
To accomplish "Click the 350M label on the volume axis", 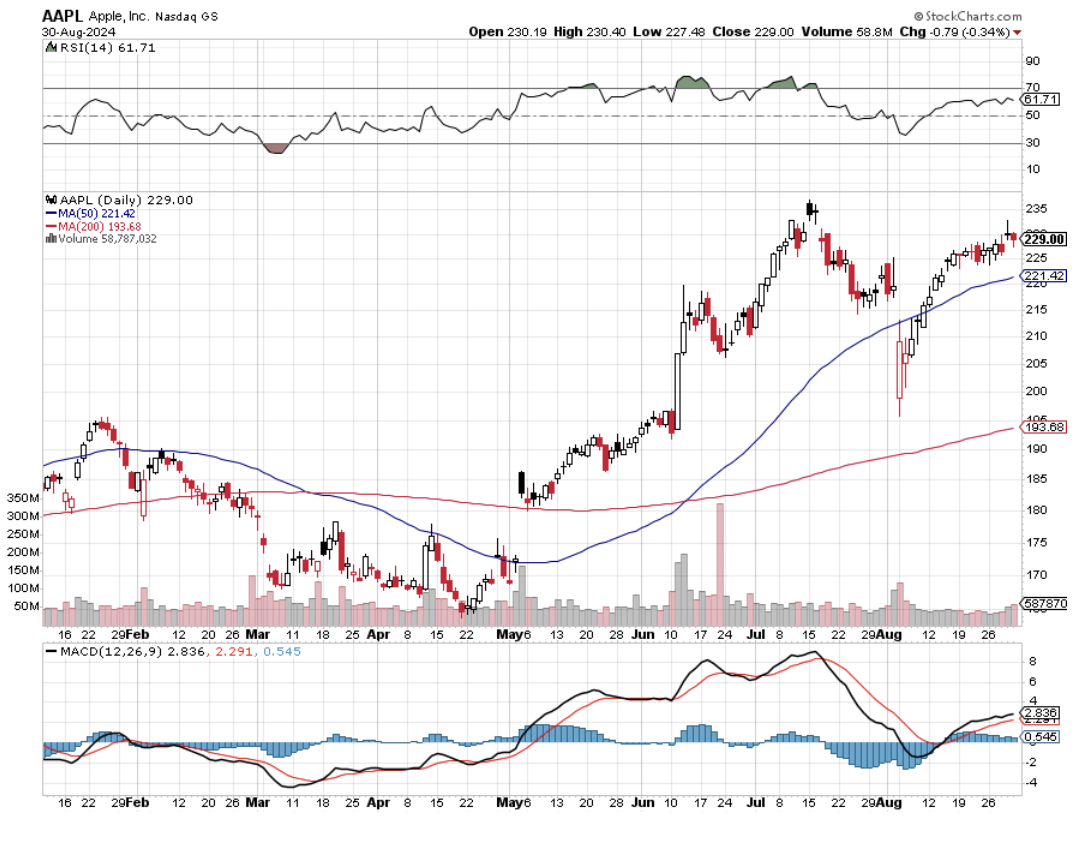I will [23, 498].
